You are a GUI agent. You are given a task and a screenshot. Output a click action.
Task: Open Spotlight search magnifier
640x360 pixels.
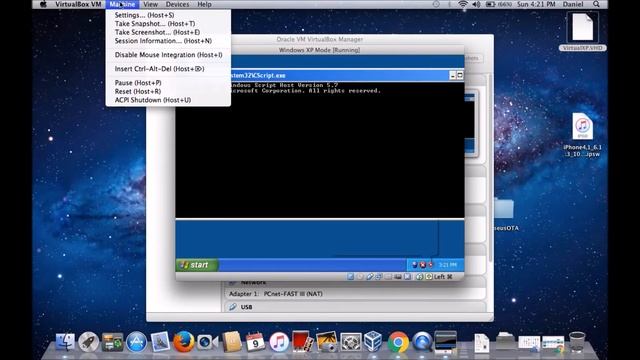click(596, 4)
